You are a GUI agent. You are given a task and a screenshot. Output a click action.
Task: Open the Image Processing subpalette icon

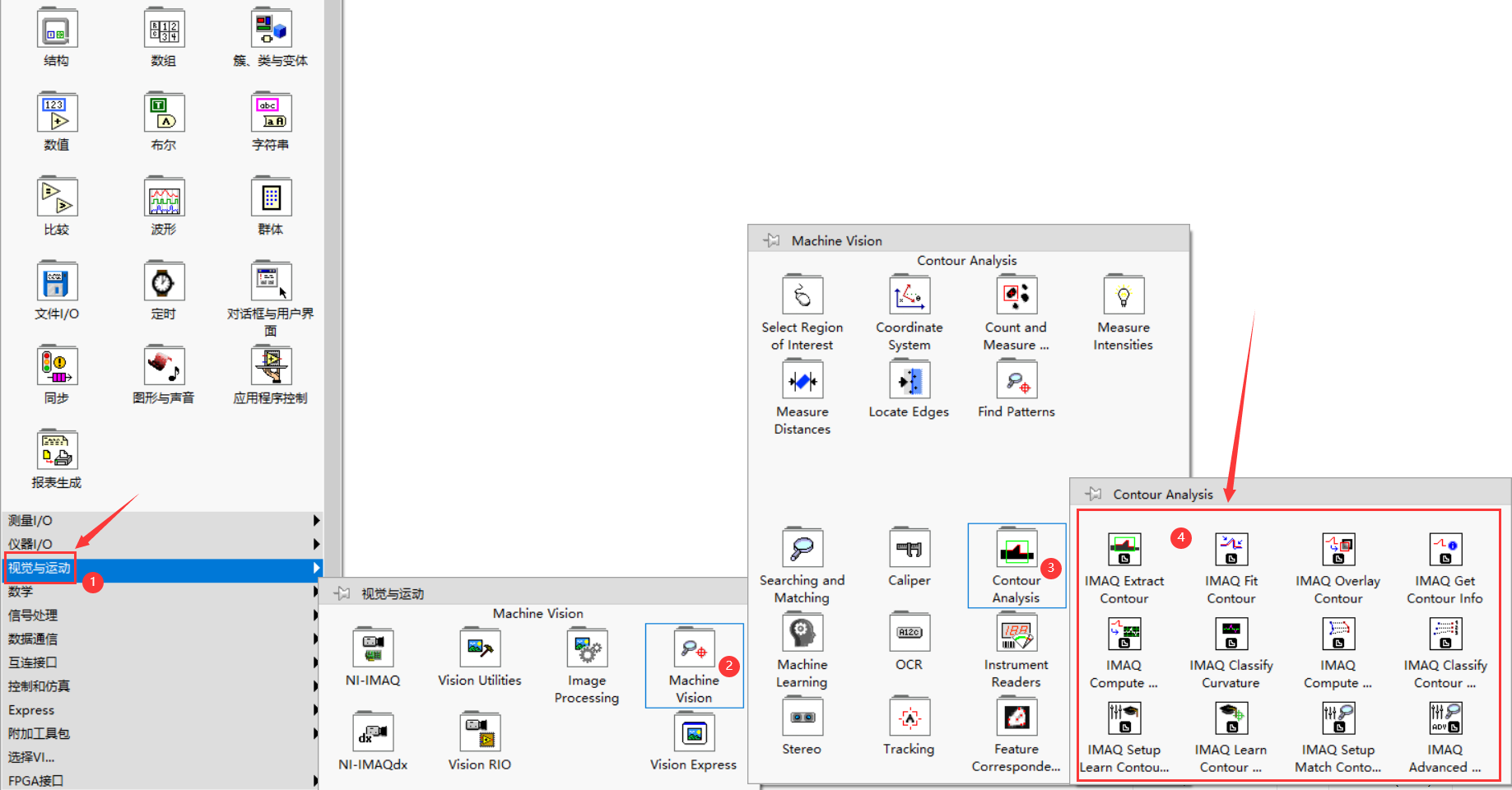(x=587, y=648)
